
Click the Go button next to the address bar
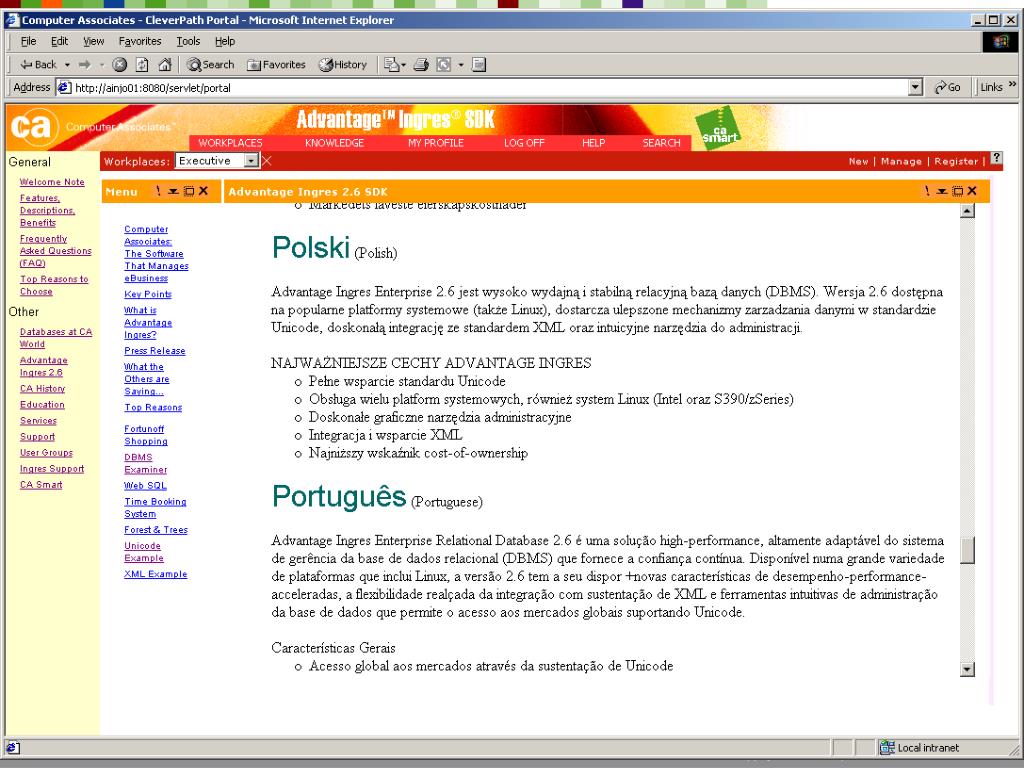click(948, 88)
